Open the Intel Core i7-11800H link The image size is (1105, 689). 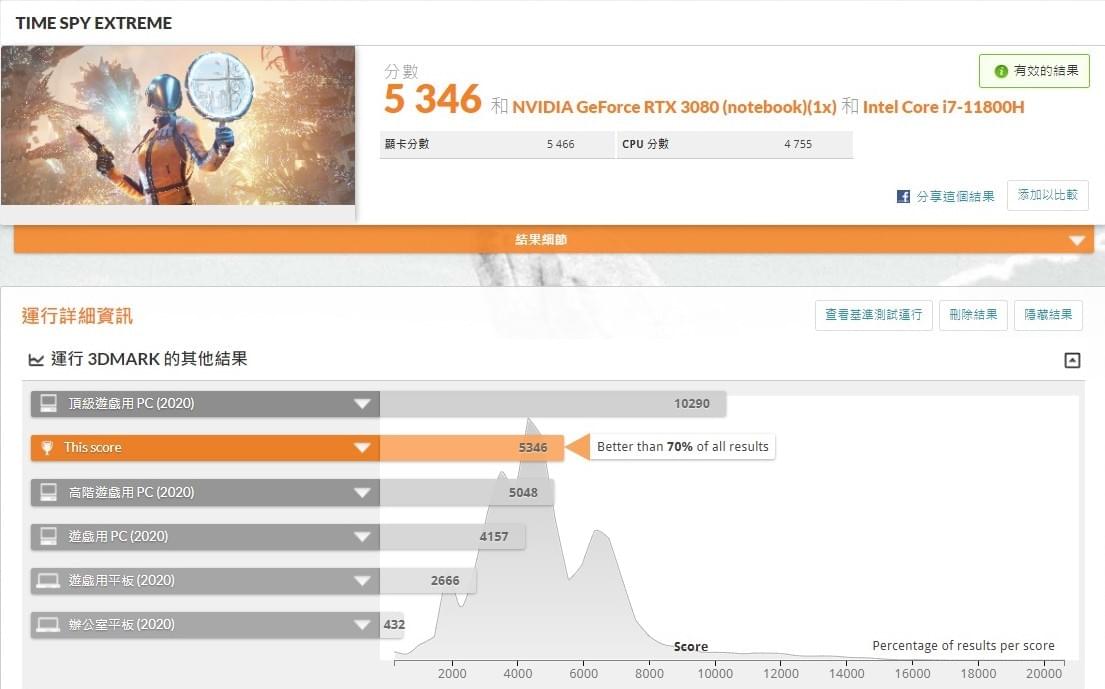(943, 107)
